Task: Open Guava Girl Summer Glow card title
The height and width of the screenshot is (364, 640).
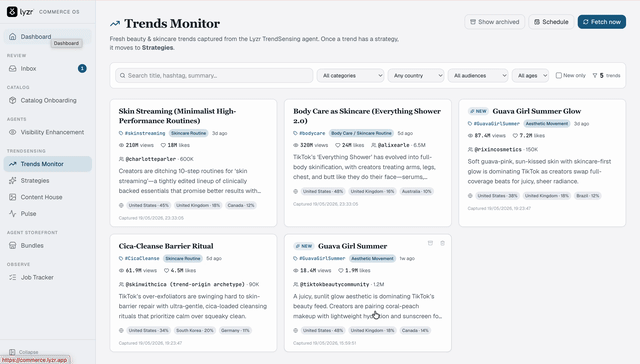Action: click(x=537, y=111)
